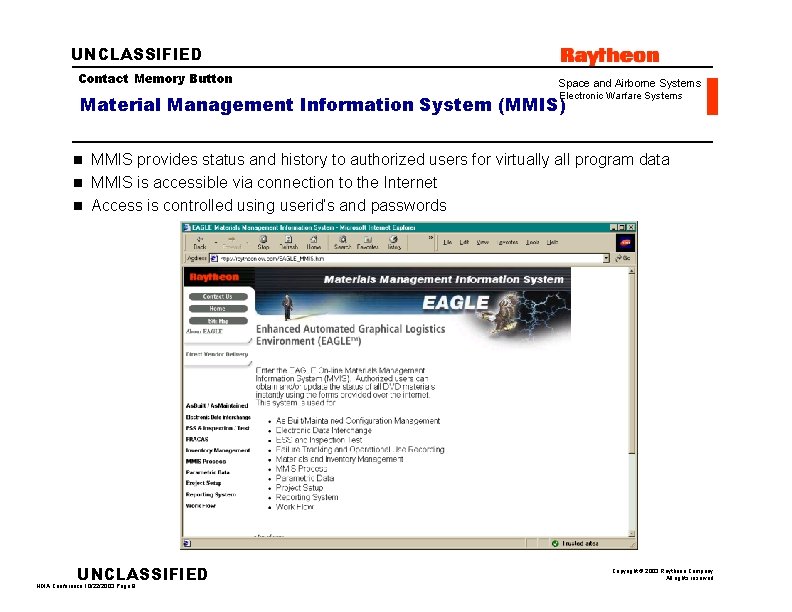792x612 pixels.
Task: Click 'Parametric Data' bullet text
Action: coord(305,478)
